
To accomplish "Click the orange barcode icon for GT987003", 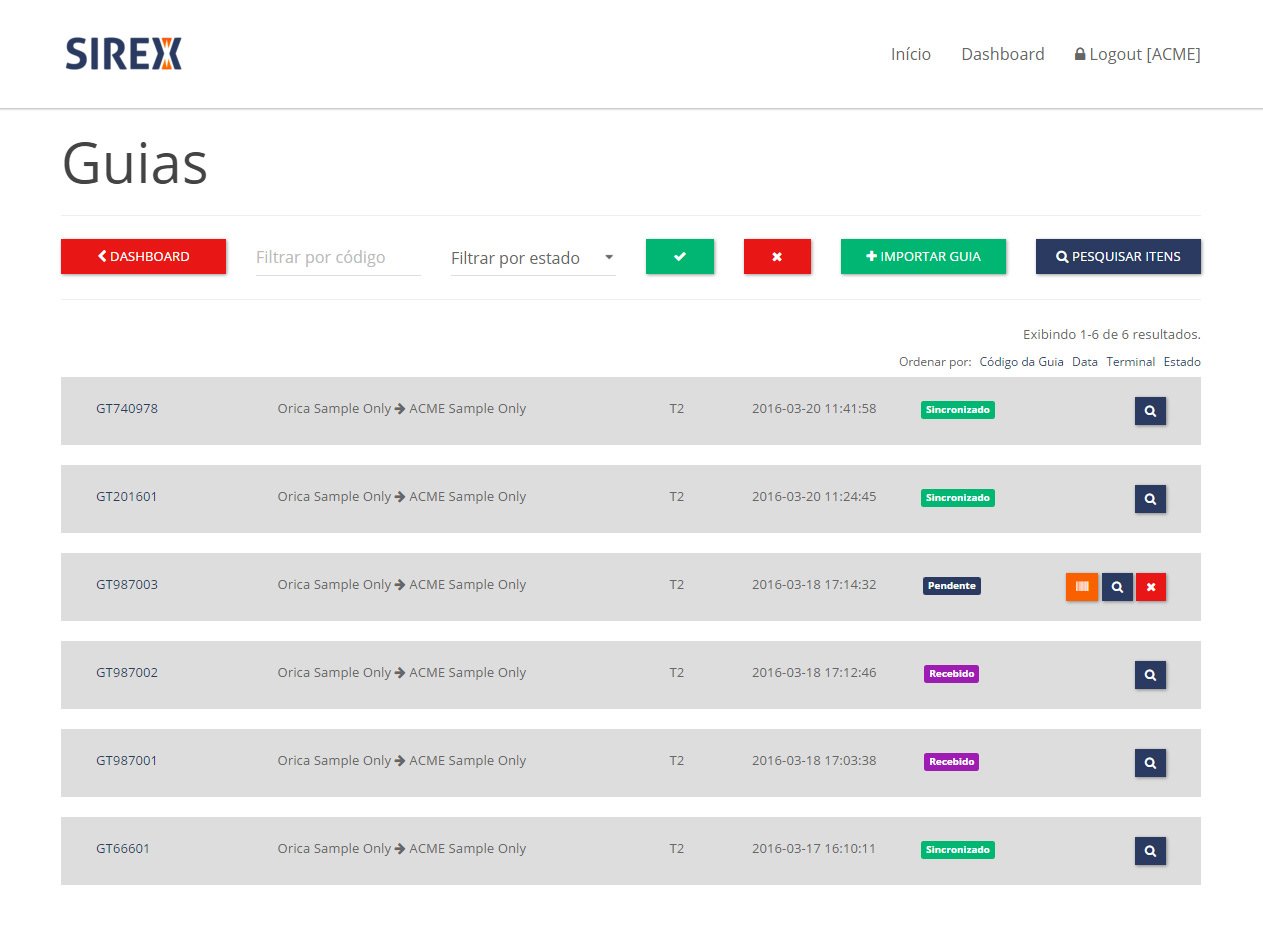I will tap(1081, 587).
